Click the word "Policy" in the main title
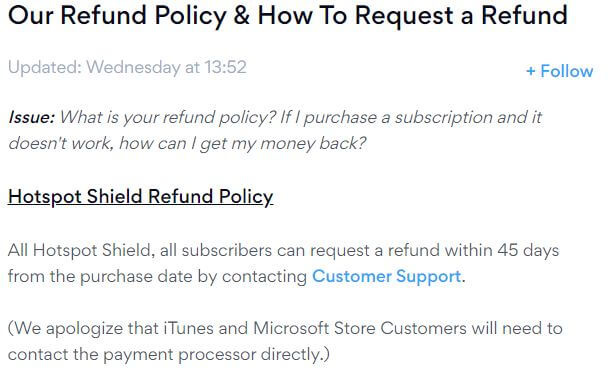Screen dimensions: 610x373 point(190,16)
